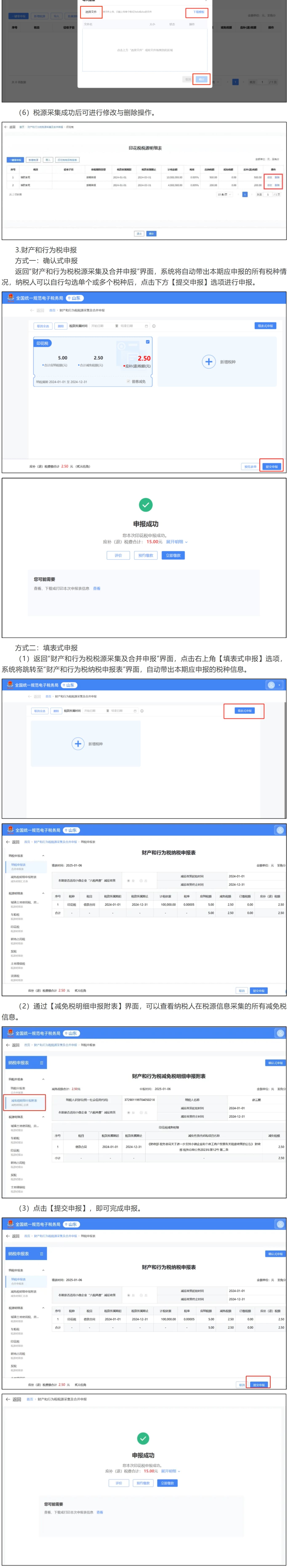Click 查看 link in final success screen
This screenshot has width=288, height=1568.
click(100, 1512)
